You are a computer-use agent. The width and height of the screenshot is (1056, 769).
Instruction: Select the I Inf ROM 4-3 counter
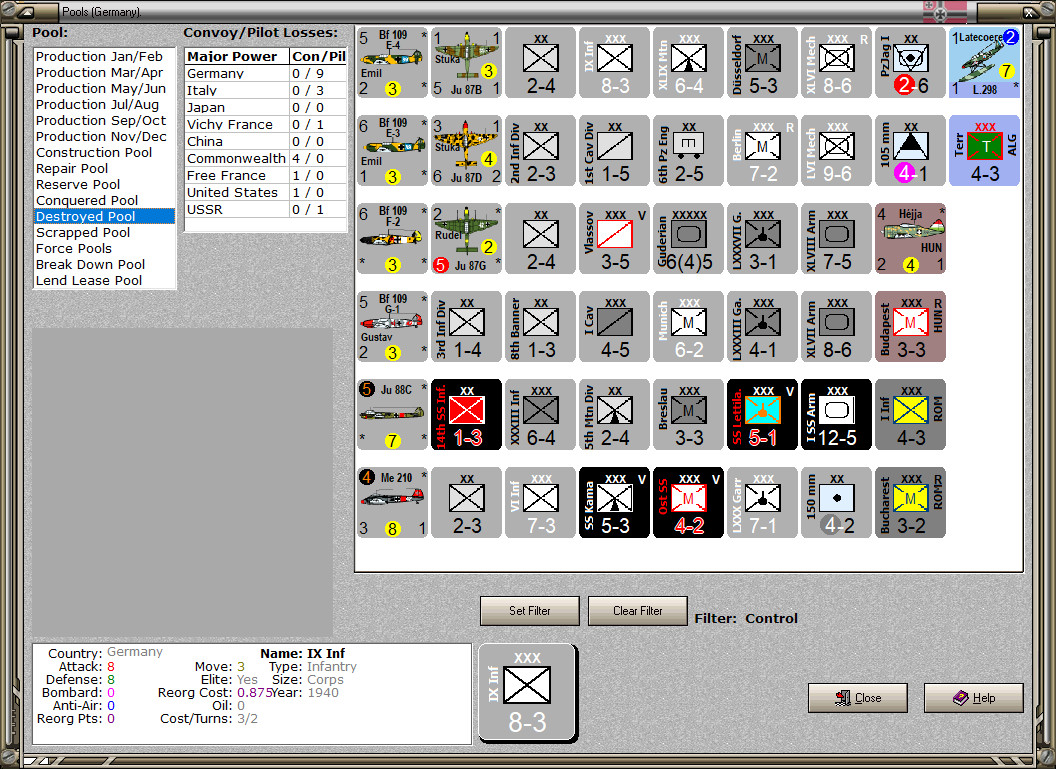[911, 415]
